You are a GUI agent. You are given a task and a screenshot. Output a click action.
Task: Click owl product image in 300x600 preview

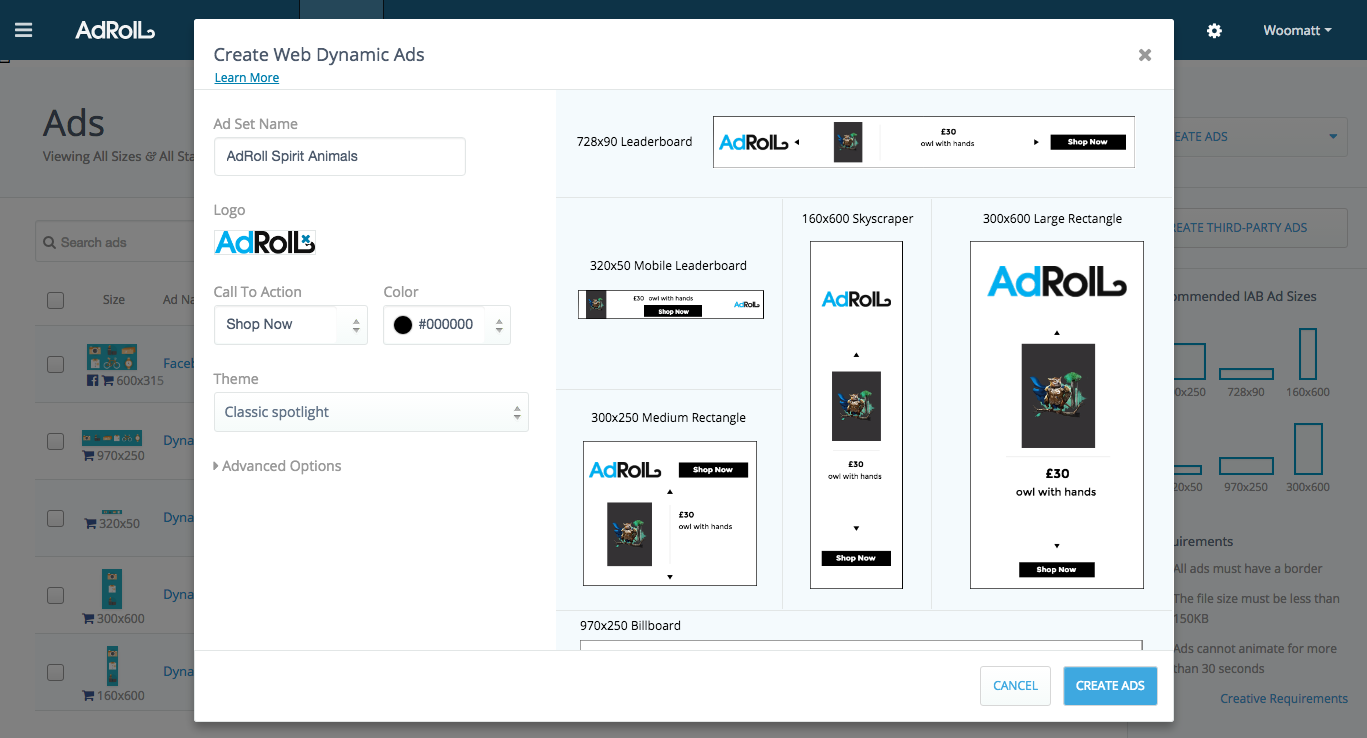click(1058, 395)
